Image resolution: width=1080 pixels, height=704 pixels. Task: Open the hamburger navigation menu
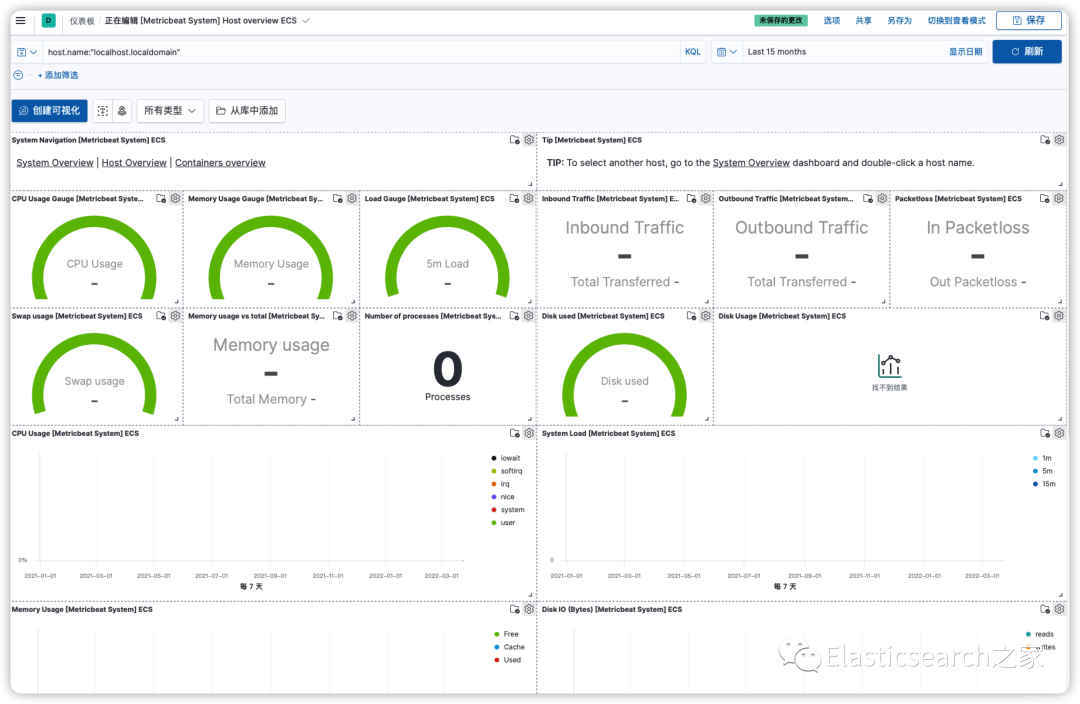(21, 21)
